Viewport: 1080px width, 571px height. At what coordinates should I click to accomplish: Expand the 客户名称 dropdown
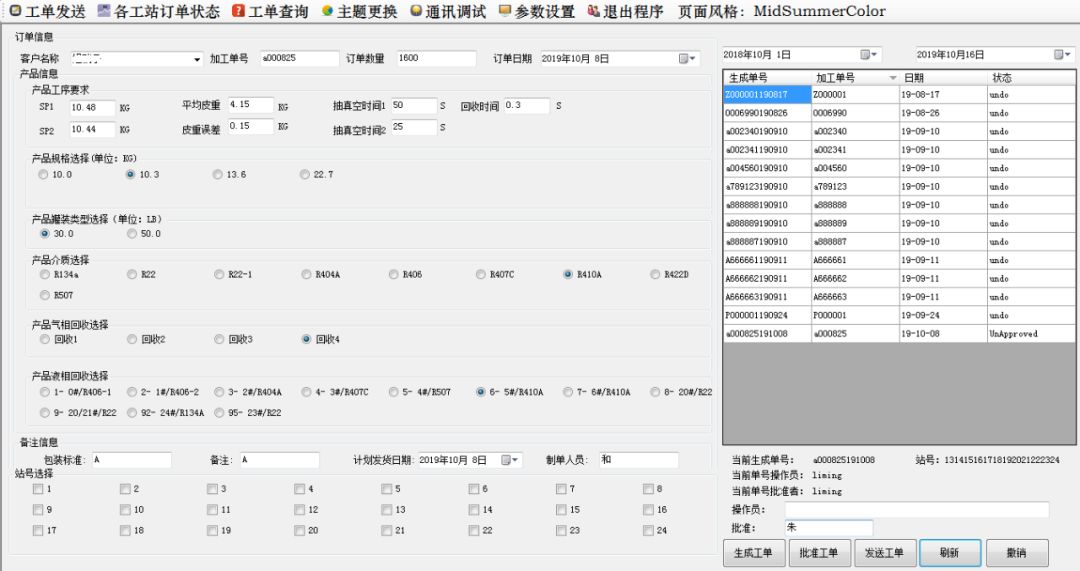click(197, 59)
